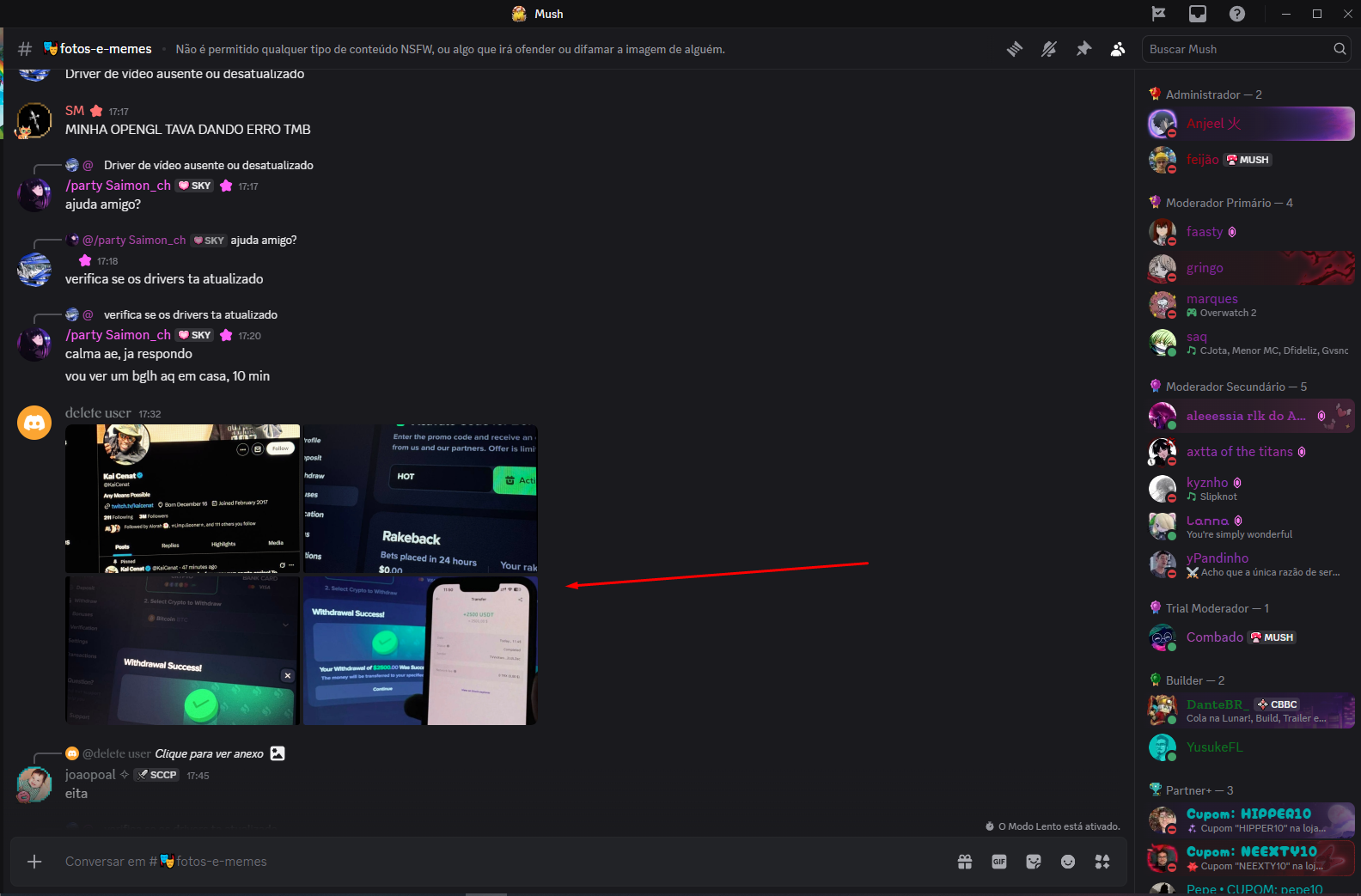The width and height of the screenshot is (1361, 896).
Task: Click delete user default Discord avatar
Action: click(x=34, y=423)
